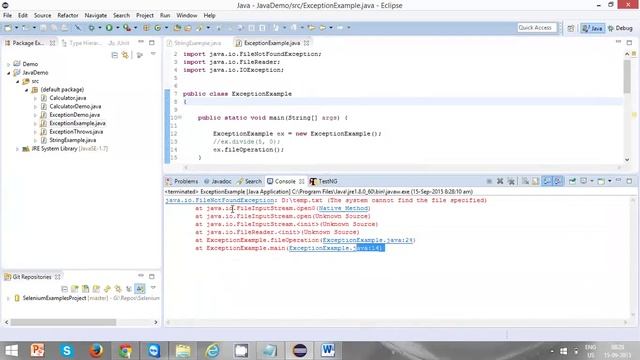Click the Display Selected Console icon

click(x=584, y=181)
